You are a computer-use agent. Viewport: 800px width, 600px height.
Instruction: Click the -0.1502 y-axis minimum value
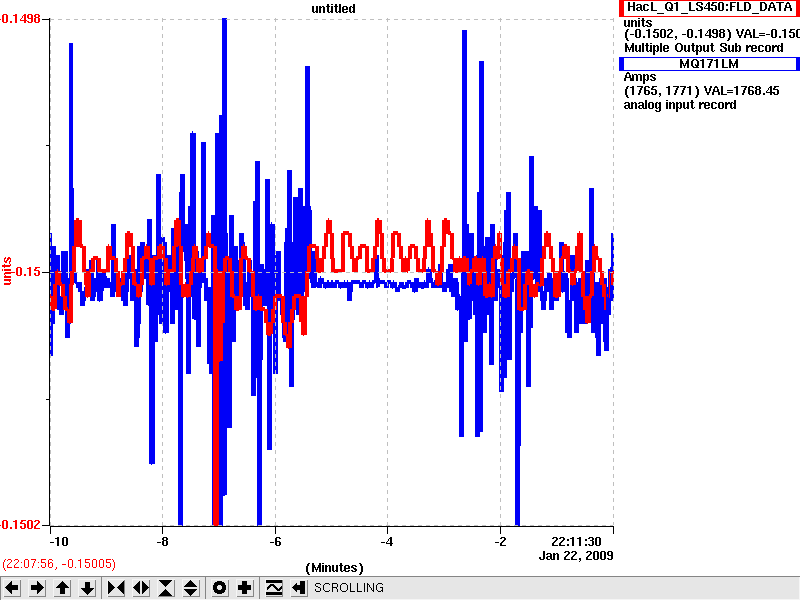19,525
